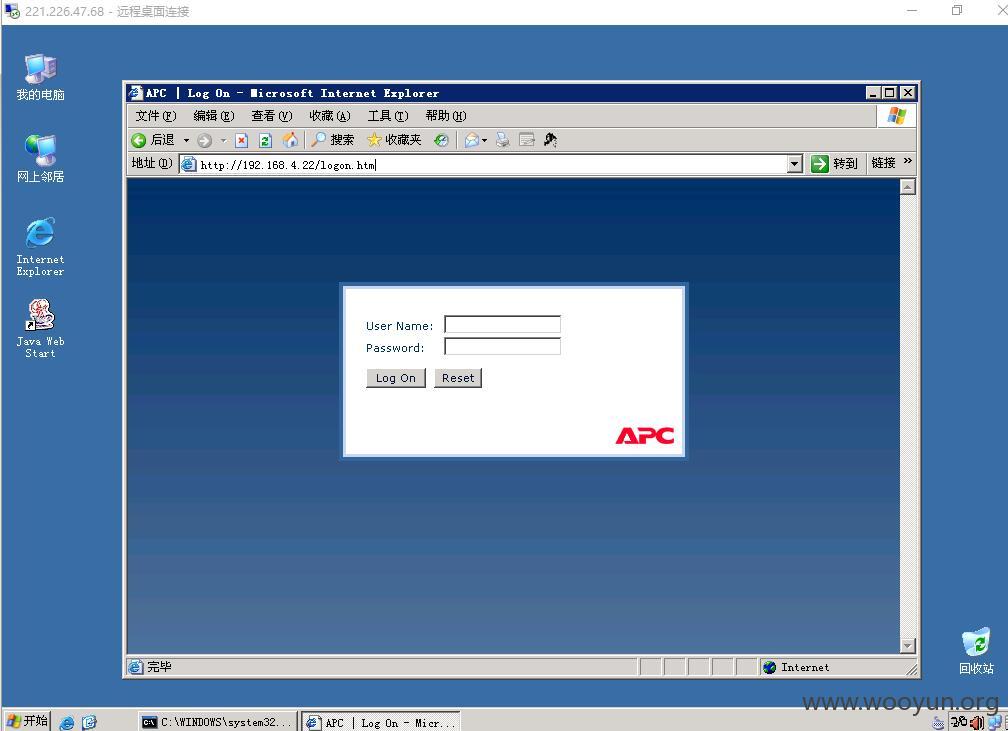Click the IE Back arrow icon

coord(138,140)
